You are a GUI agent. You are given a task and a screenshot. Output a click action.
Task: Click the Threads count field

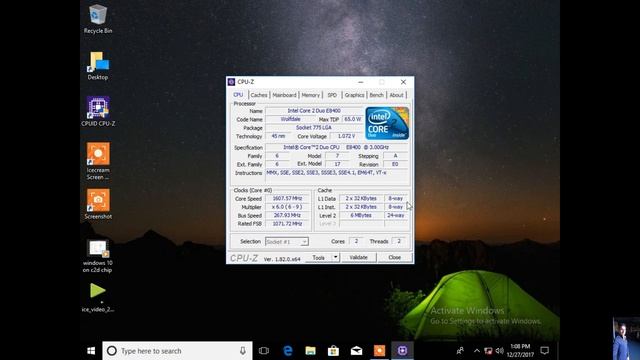(x=399, y=241)
